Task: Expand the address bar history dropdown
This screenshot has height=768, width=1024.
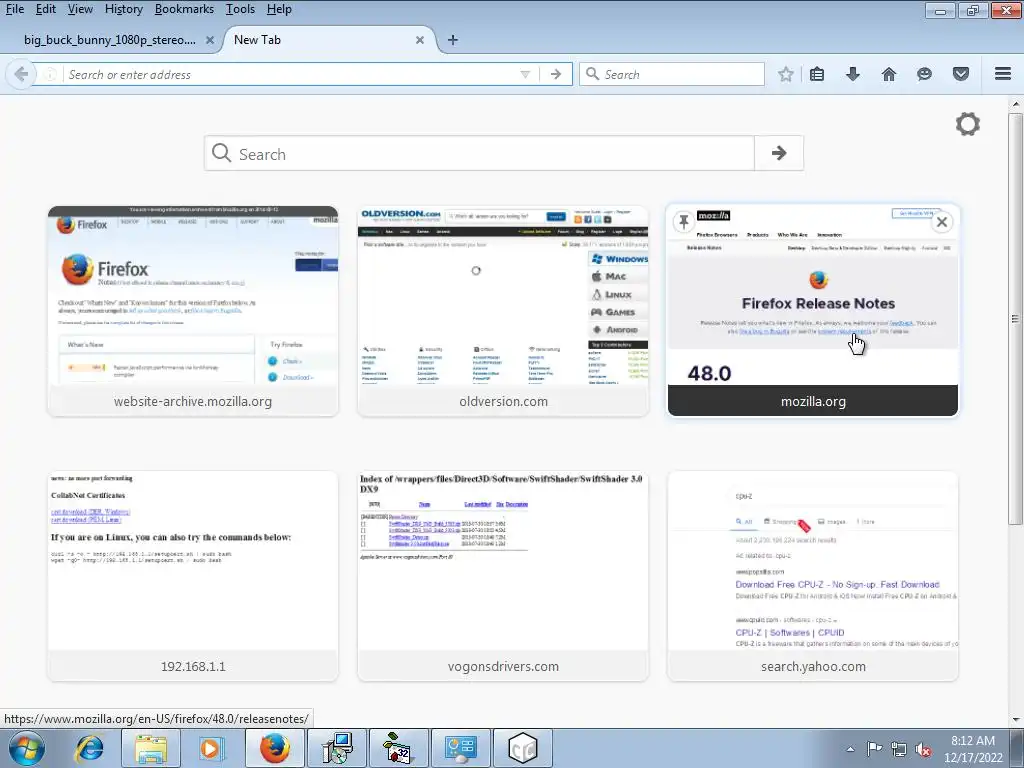Action: pyautogui.click(x=525, y=74)
